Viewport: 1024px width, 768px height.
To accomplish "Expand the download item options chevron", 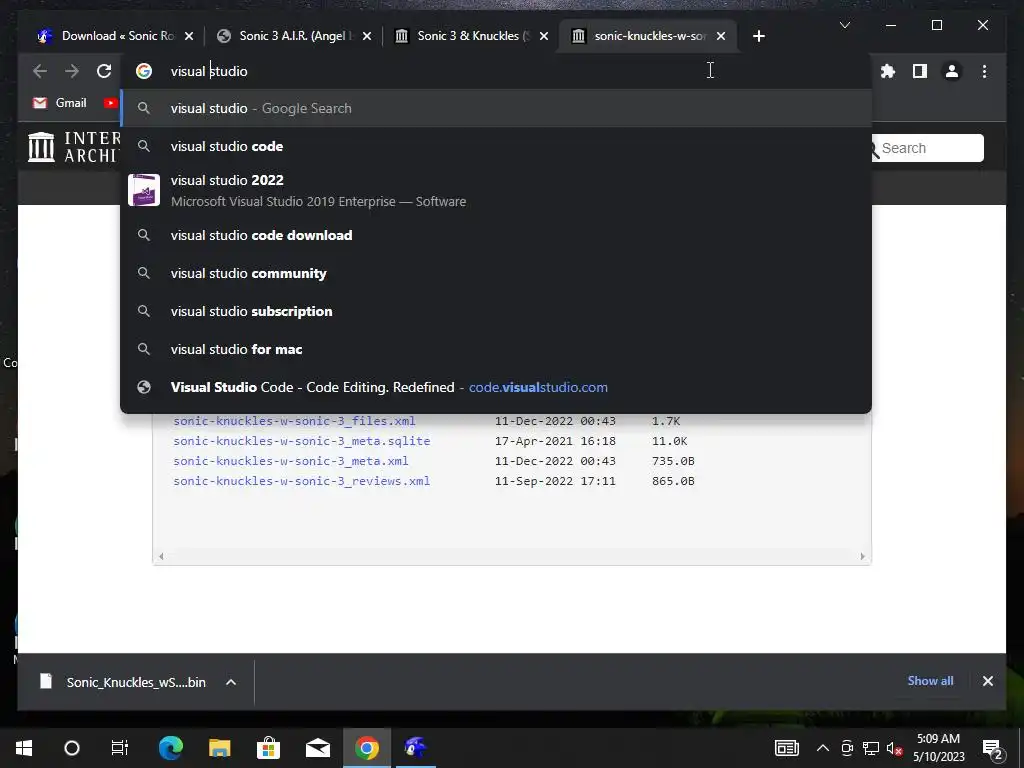I will pos(231,682).
